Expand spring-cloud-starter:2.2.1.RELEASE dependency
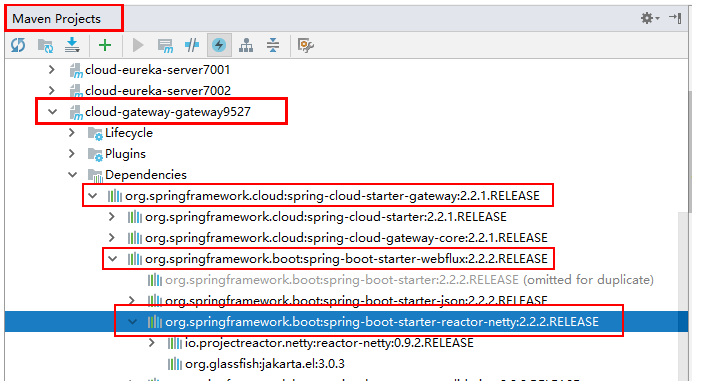Screen dimensions: 713x381 pyautogui.click(x=112, y=217)
